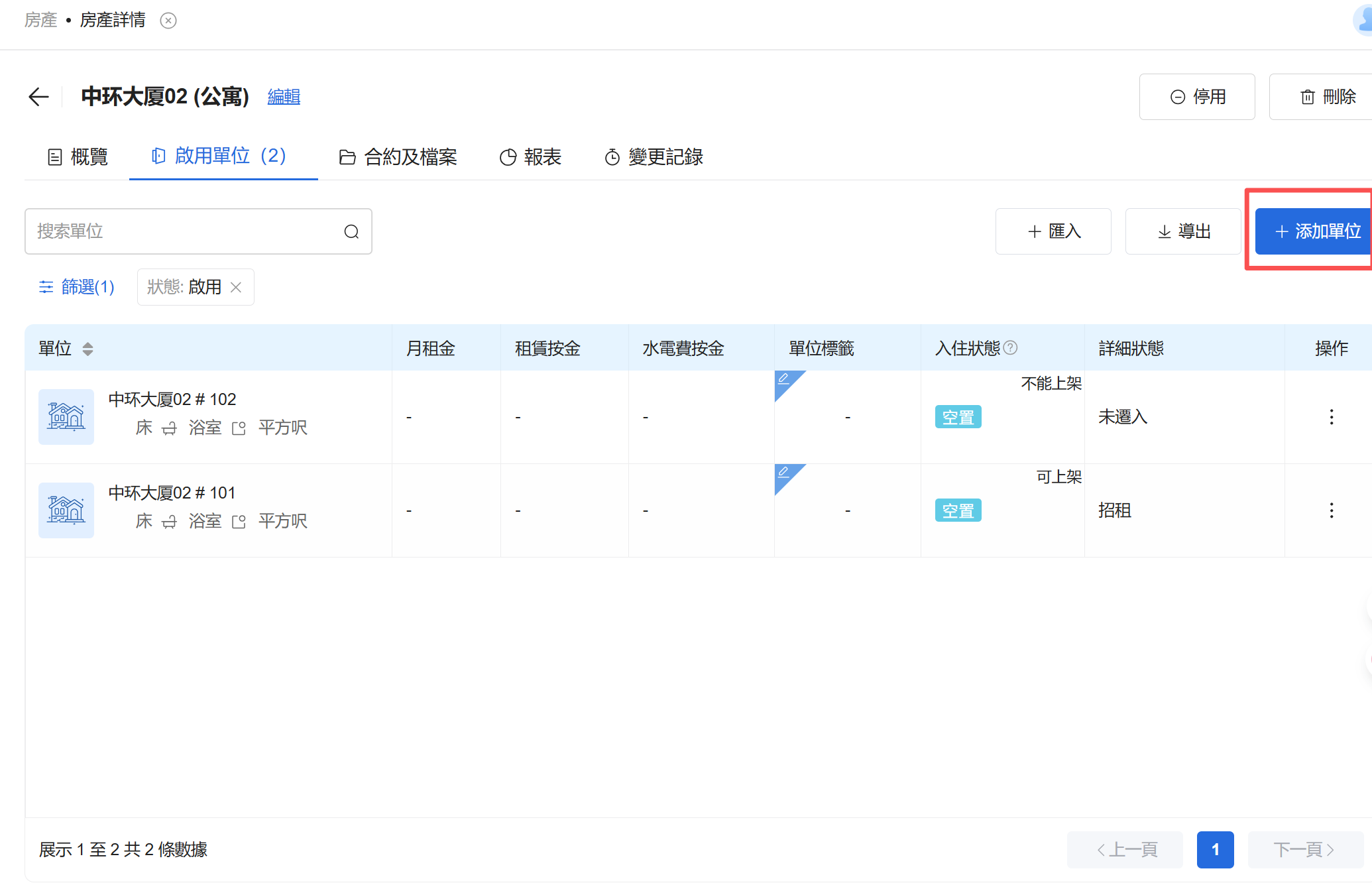Open the house thumbnail of unit 102
Viewport: 1372px width, 885px height.
(66, 417)
